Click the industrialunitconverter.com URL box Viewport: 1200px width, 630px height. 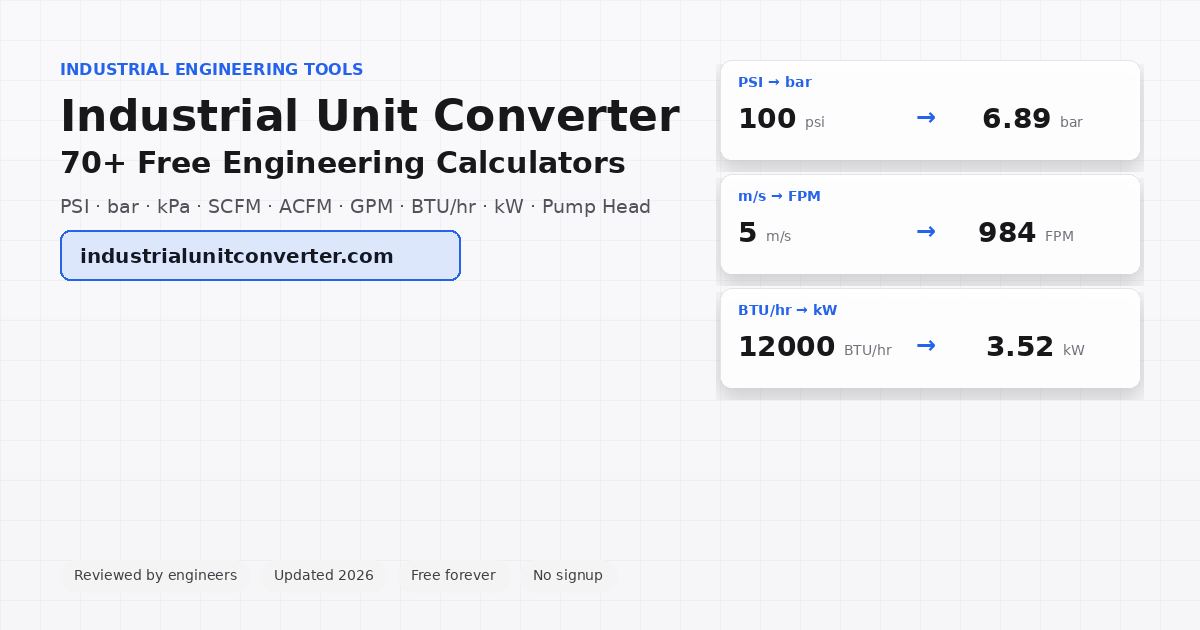(260, 256)
